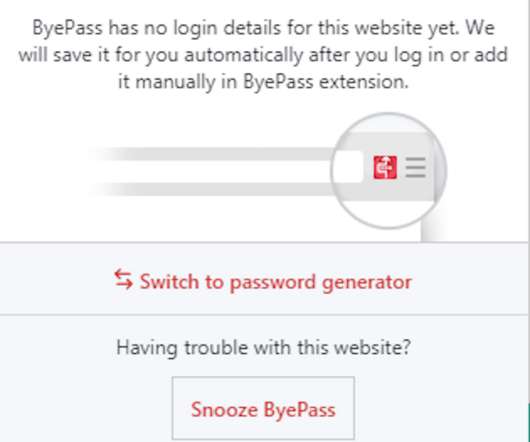Image resolution: width=530 pixels, height=442 pixels.
Task: Switch to password generator
Action: (263, 281)
